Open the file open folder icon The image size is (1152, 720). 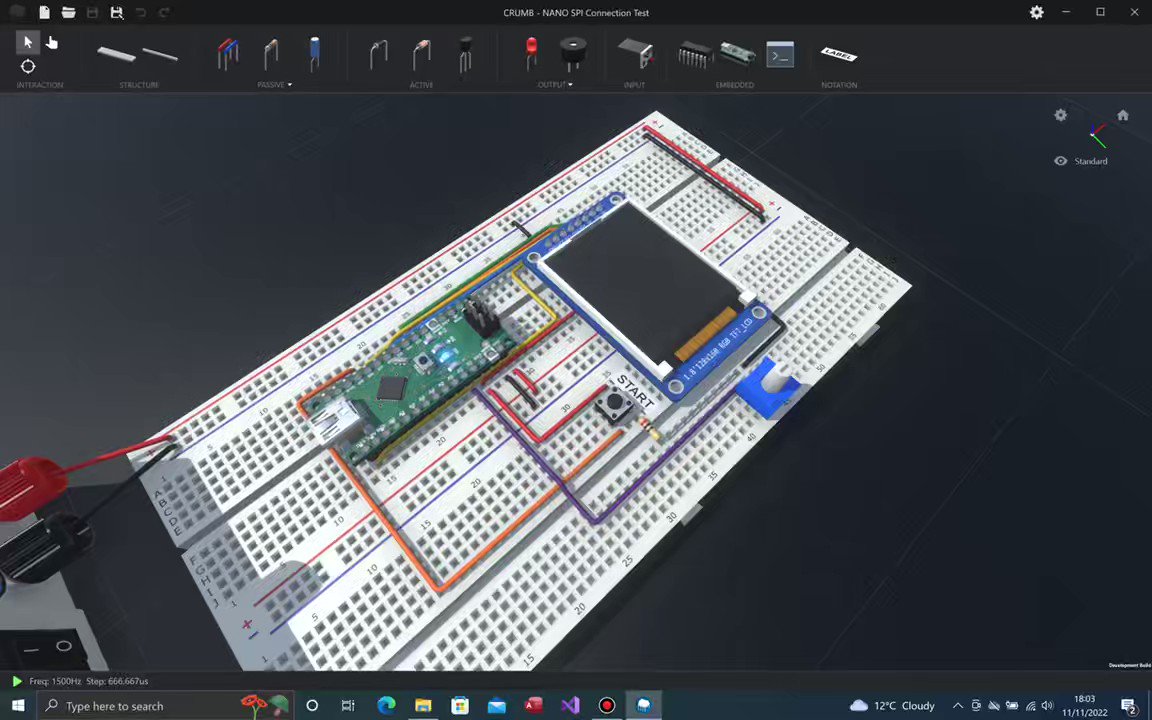[68, 12]
